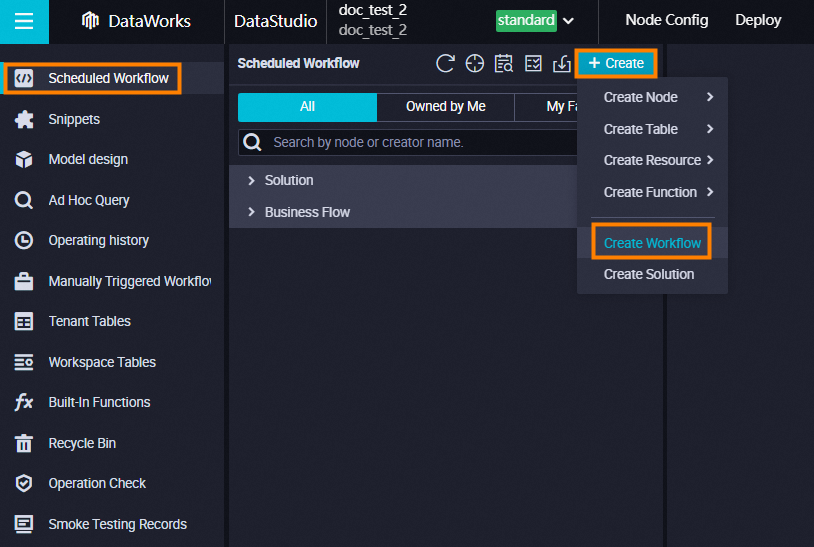Click the Built-In Functions fx icon
This screenshot has width=814, height=547.
point(24,402)
